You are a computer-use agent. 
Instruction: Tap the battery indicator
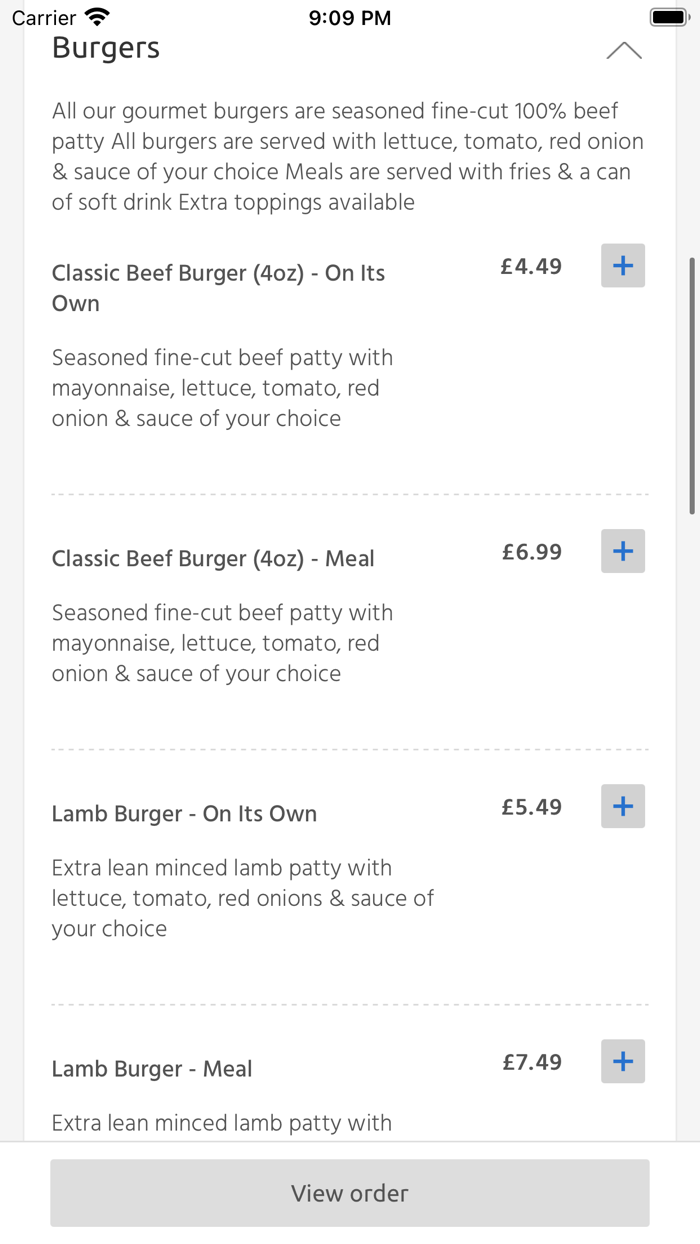tap(669, 16)
